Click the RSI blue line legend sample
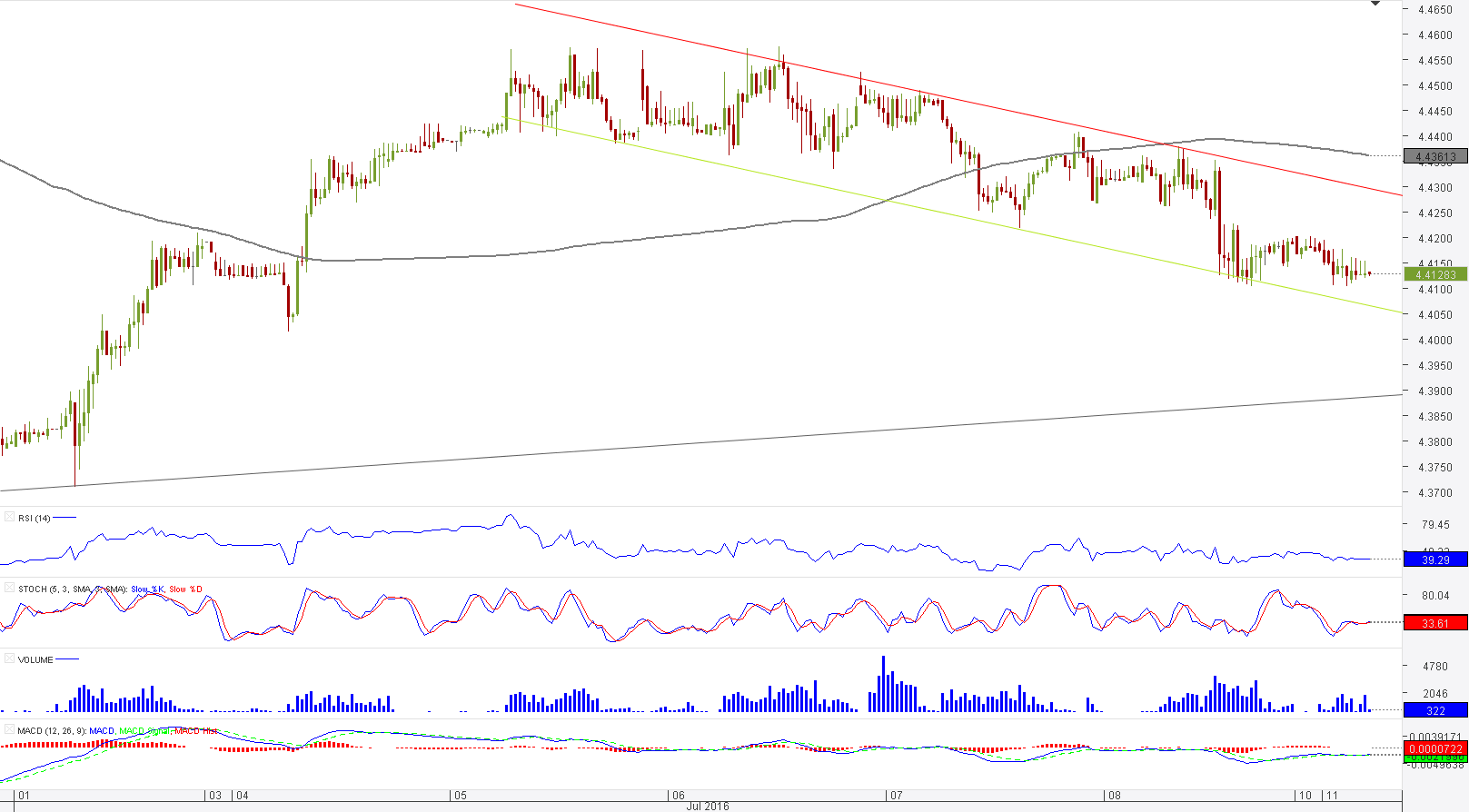The width and height of the screenshot is (1469, 812). pos(65,518)
